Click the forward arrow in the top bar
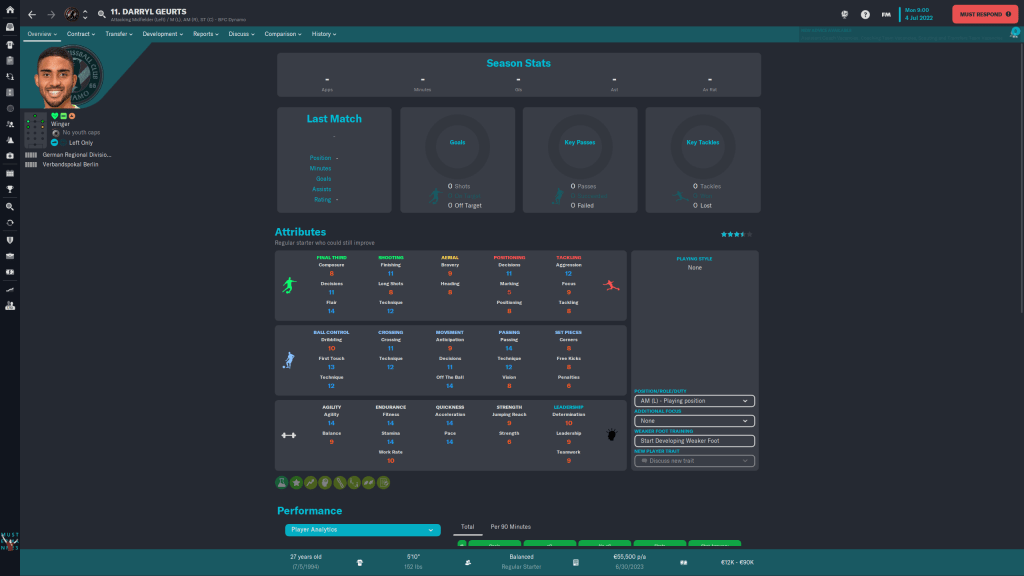 pos(51,14)
